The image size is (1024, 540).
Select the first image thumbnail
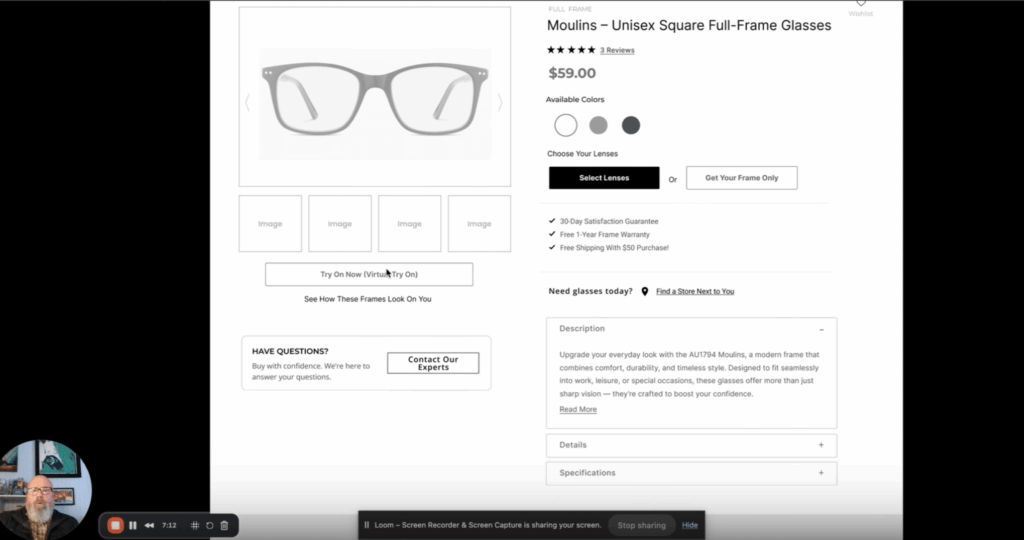(x=270, y=224)
